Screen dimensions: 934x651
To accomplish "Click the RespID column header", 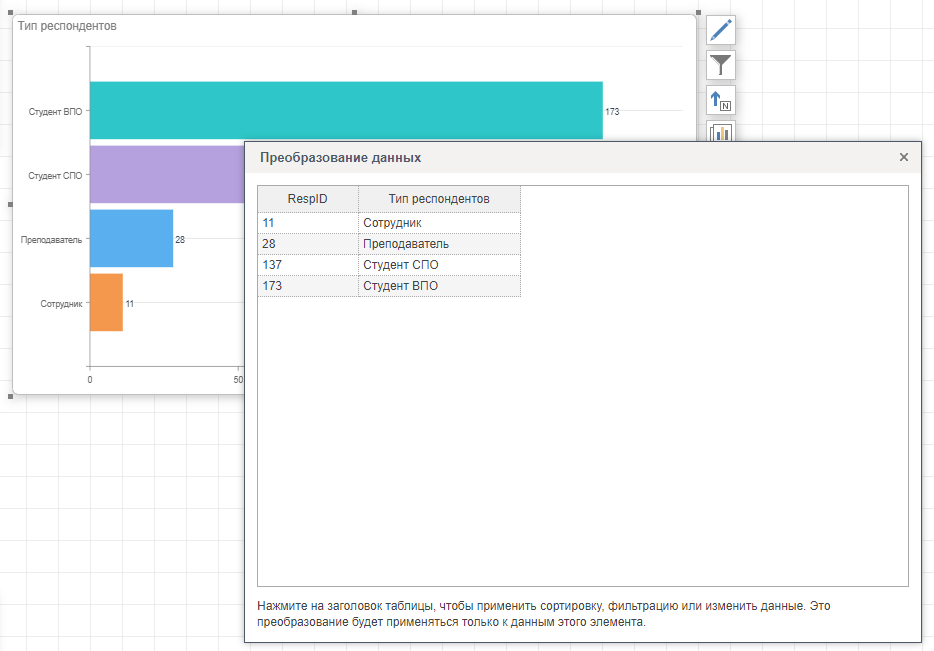I will [x=307, y=199].
